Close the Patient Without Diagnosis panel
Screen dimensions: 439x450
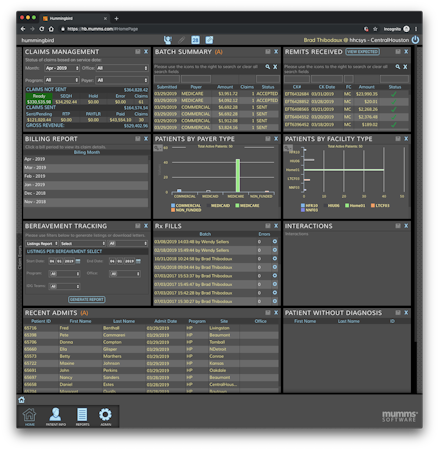pos(406,313)
